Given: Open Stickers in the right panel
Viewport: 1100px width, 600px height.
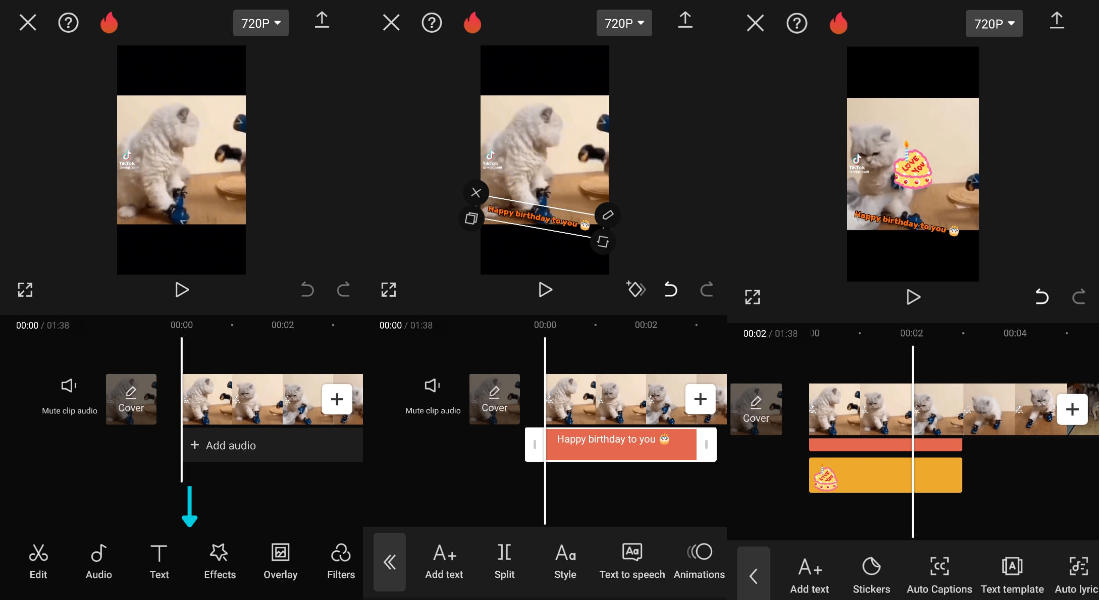Looking at the screenshot, I should (871, 576).
